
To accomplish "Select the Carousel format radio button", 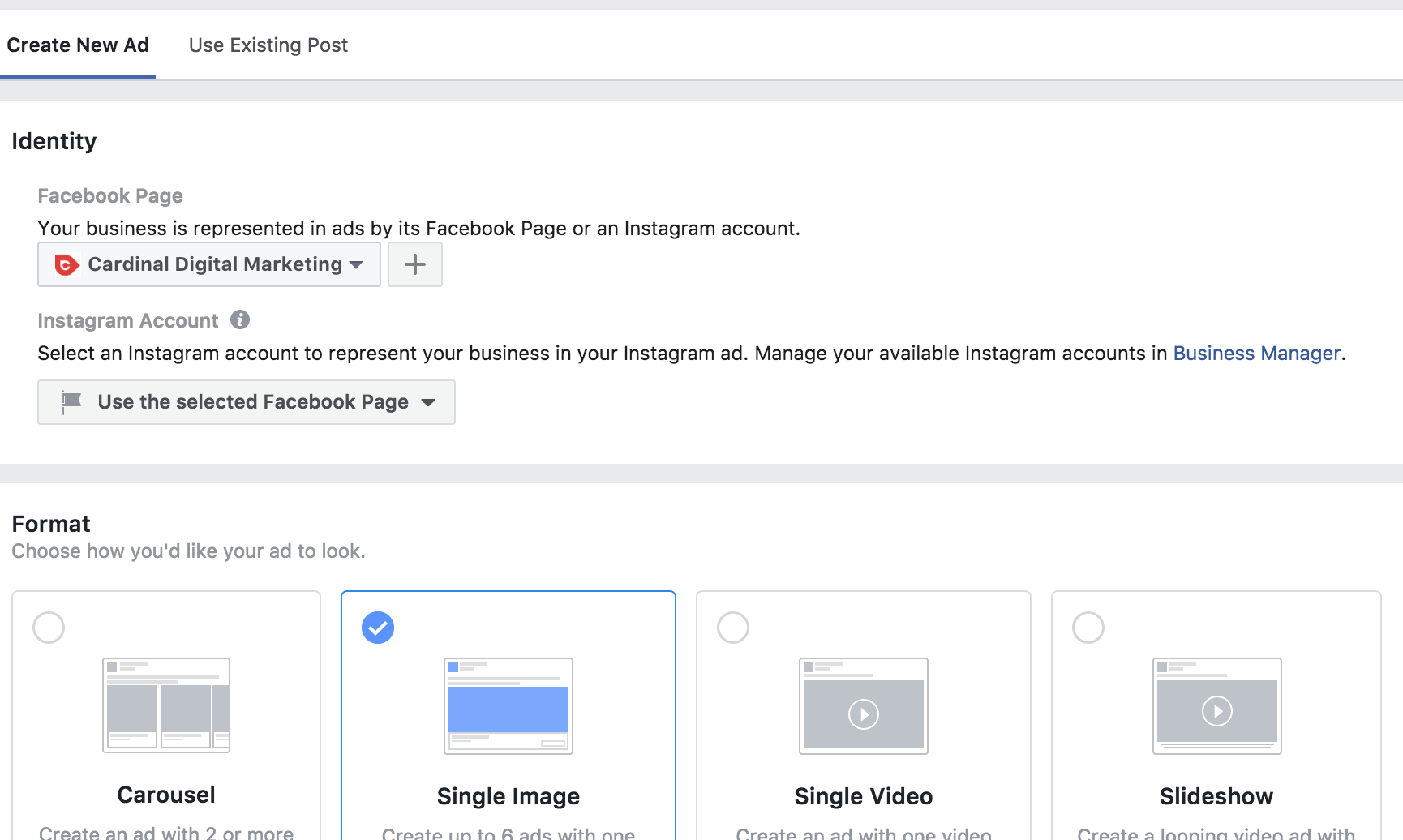I will (49, 628).
